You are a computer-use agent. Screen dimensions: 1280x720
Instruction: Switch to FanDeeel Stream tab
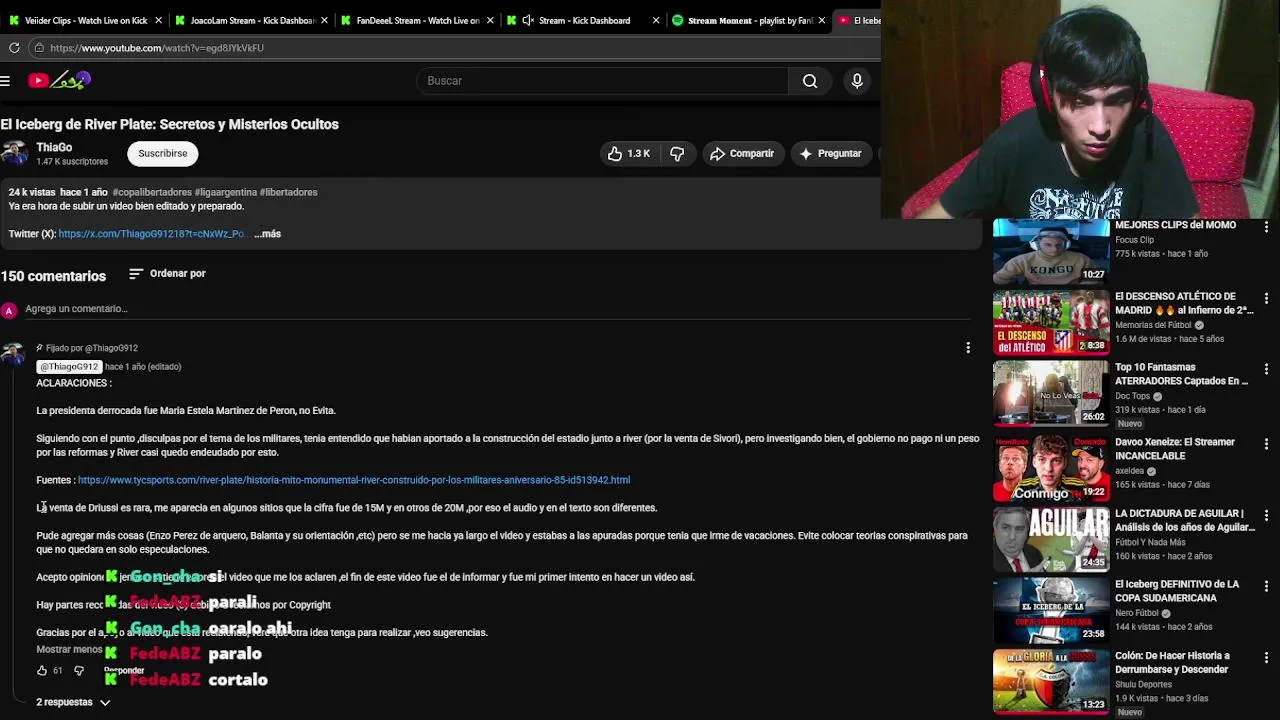[415, 20]
